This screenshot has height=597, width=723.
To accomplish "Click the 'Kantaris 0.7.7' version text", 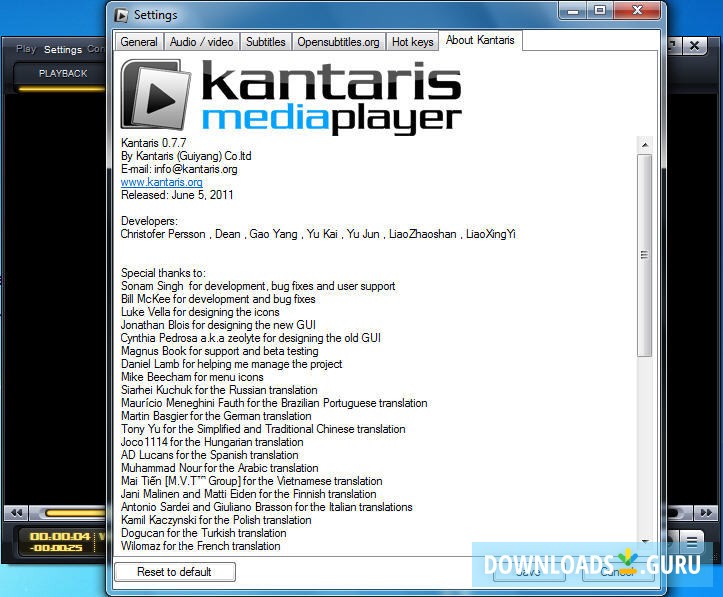I will pos(154,143).
